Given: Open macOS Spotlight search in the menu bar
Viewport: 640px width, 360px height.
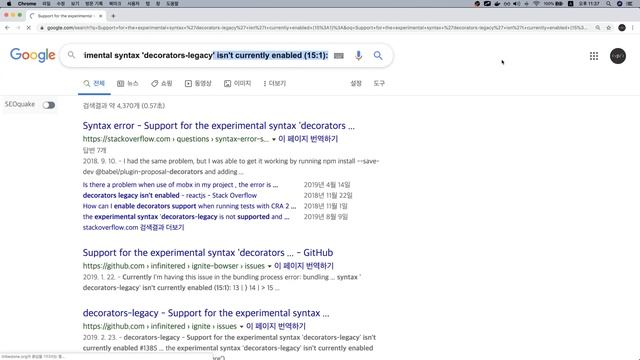Looking at the screenshot, I should click(609, 4).
